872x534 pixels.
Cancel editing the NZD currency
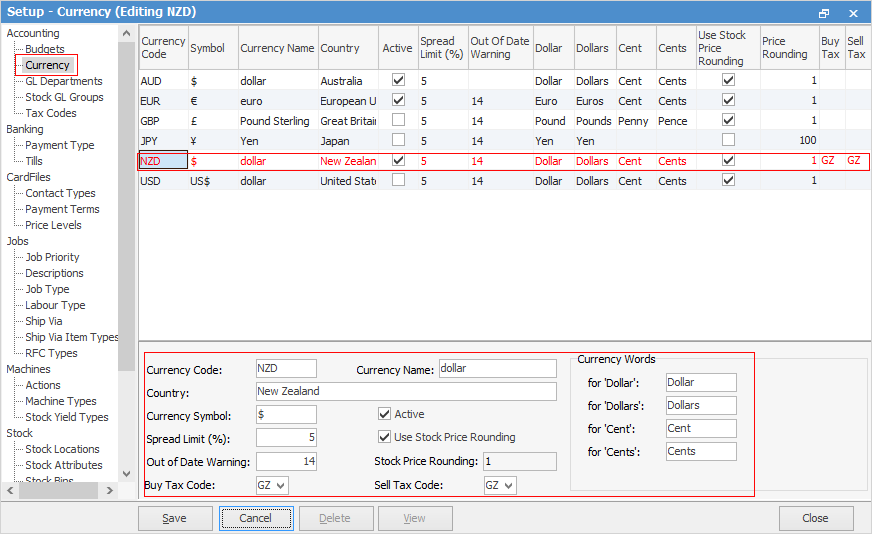[x=255, y=518]
